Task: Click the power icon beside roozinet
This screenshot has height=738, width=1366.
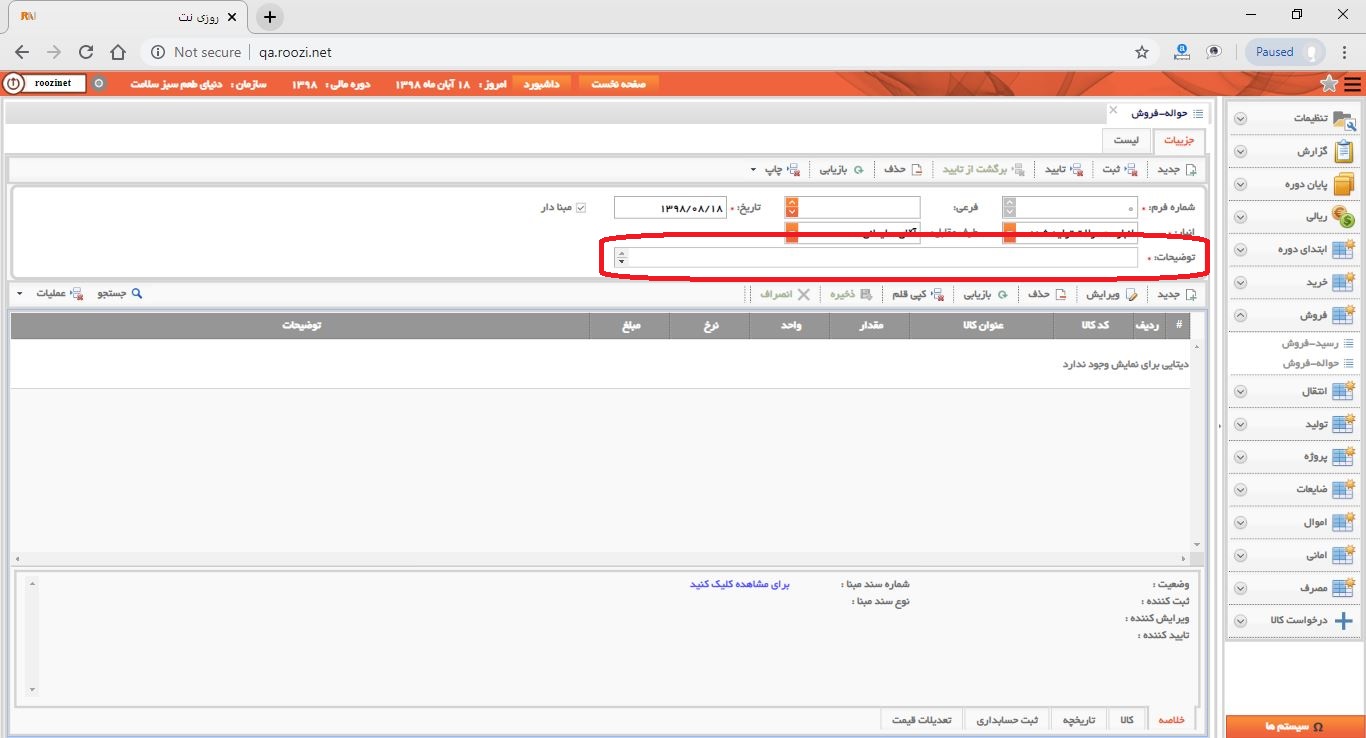Action: 12,84
